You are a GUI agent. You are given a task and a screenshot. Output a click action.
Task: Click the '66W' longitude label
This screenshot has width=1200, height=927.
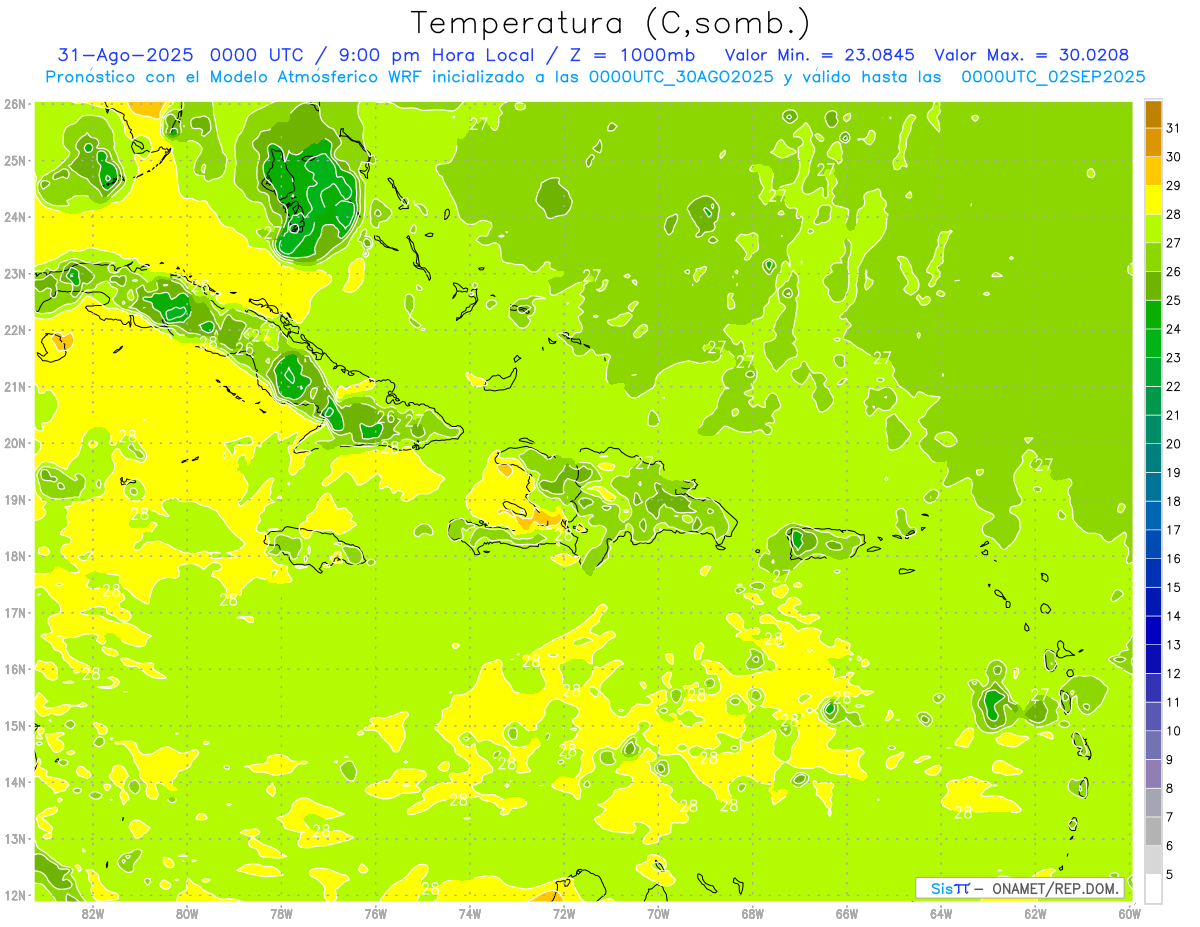[x=847, y=913]
